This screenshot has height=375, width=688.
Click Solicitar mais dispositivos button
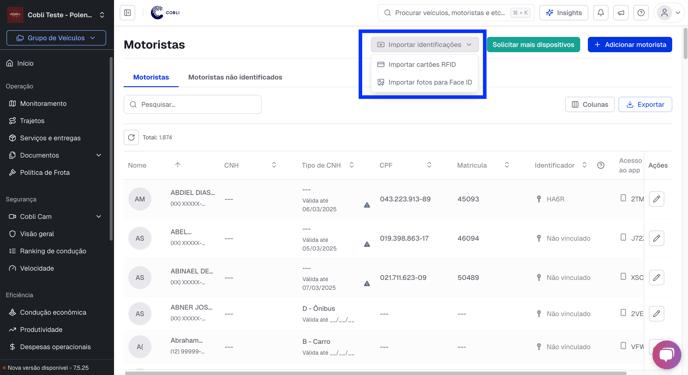coord(533,44)
